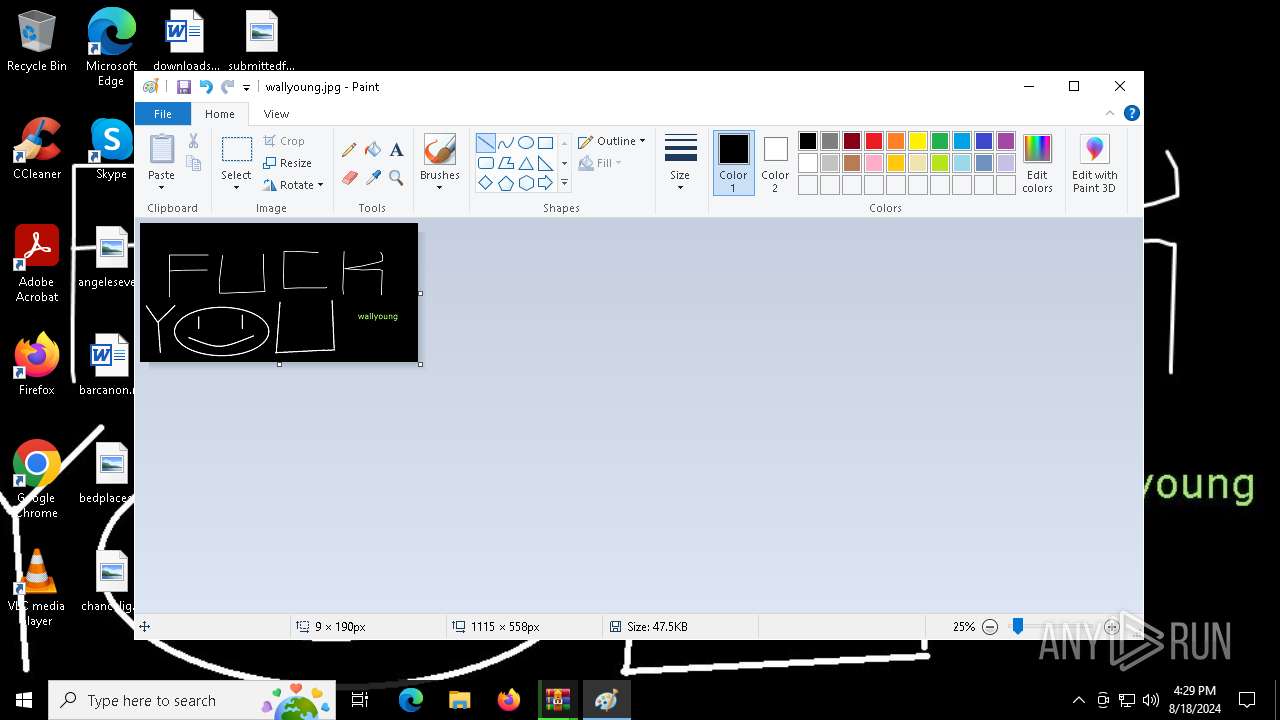Click the Copy icon in Clipboard
This screenshot has height=720, width=1280.
[x=194, y=163]
